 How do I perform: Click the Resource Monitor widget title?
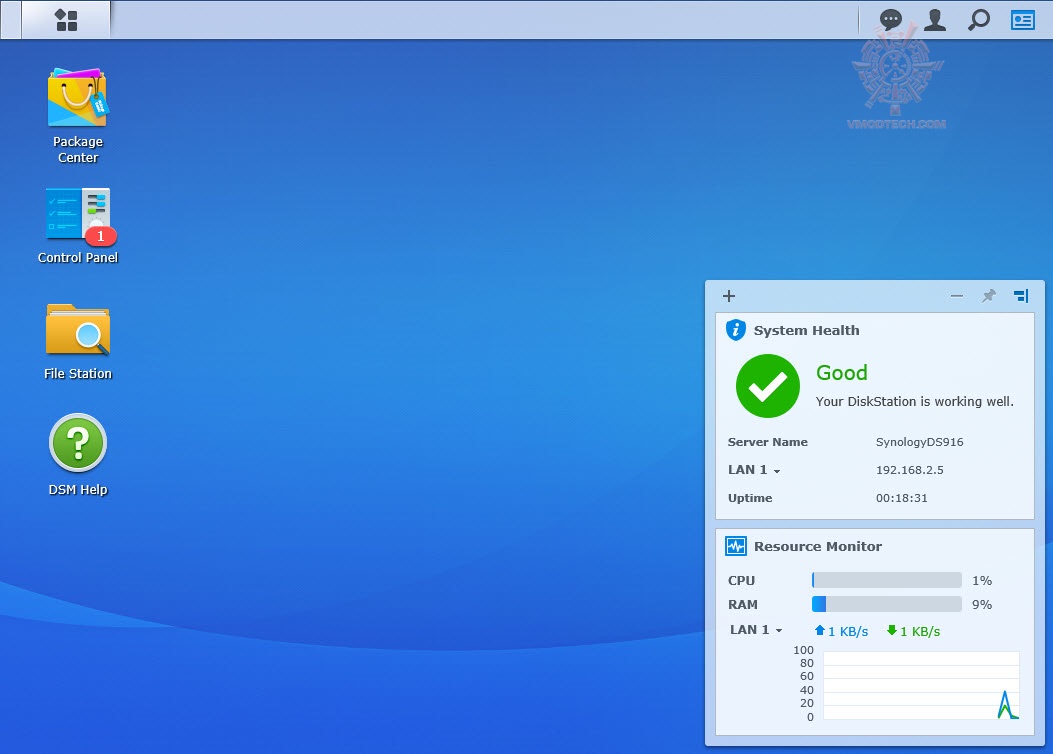pyautogui.click(x=818, y=547)
